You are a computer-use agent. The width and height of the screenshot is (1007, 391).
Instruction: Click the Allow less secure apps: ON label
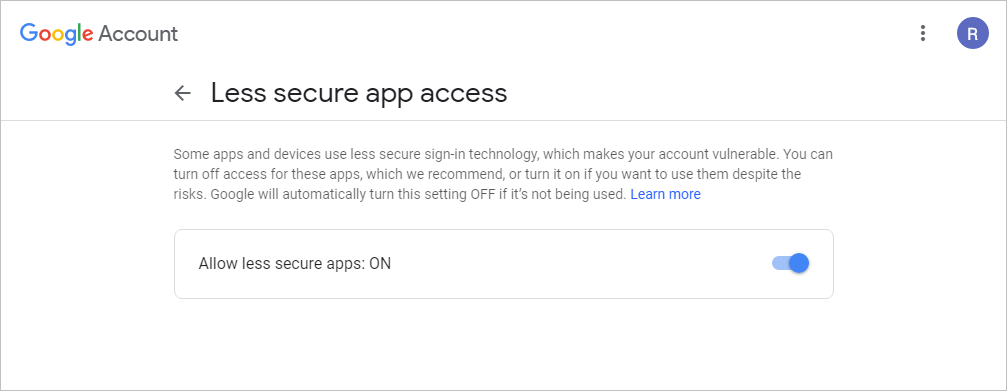click(x=295, y=264)
